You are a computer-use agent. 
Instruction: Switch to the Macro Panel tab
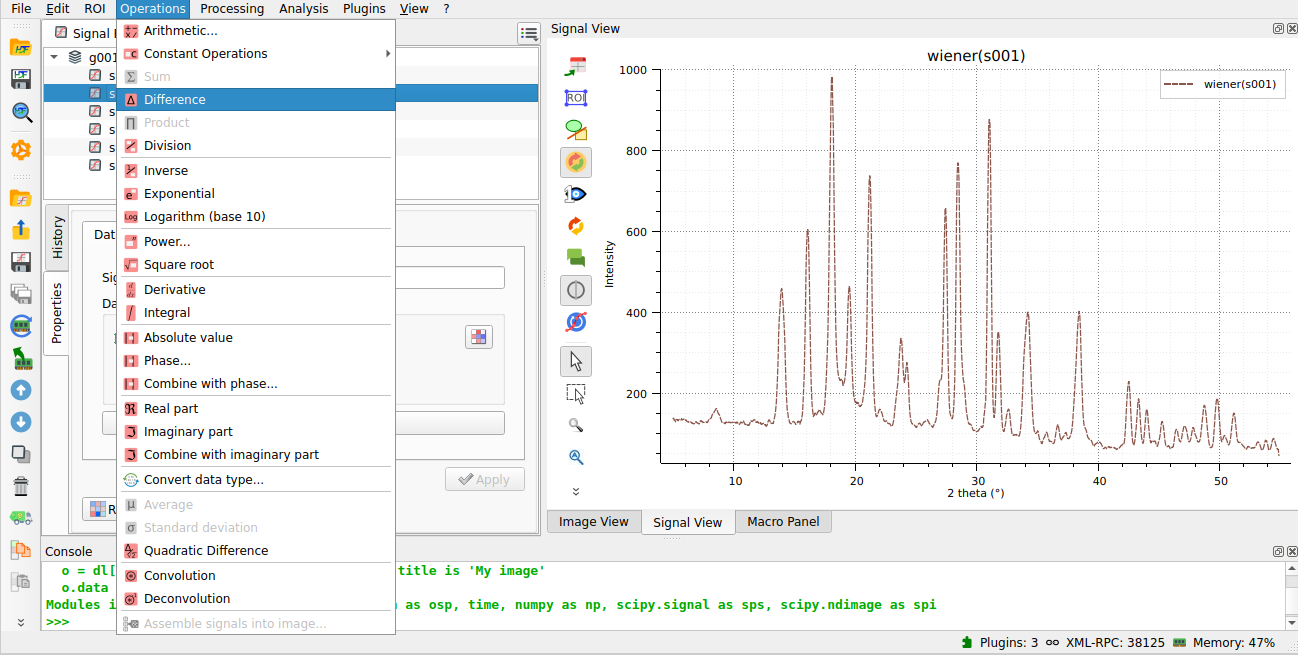[x=783, y=521]
